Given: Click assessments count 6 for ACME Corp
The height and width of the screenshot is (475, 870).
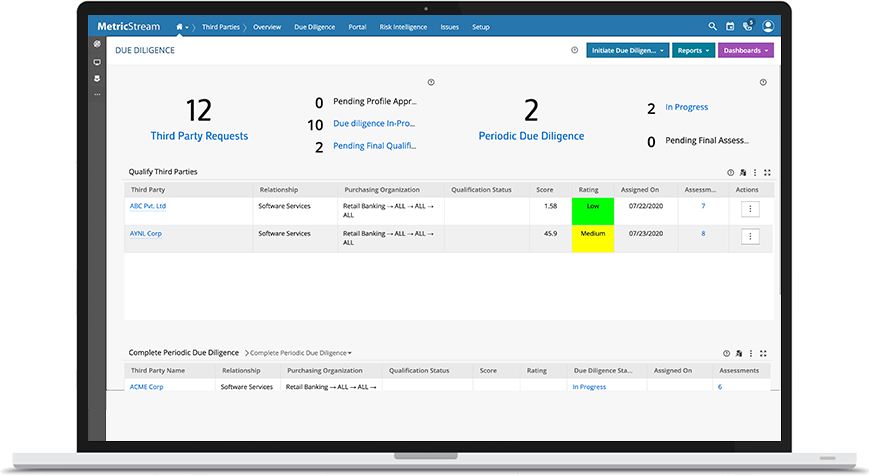Looking at the screenshot, I should 720,387.
